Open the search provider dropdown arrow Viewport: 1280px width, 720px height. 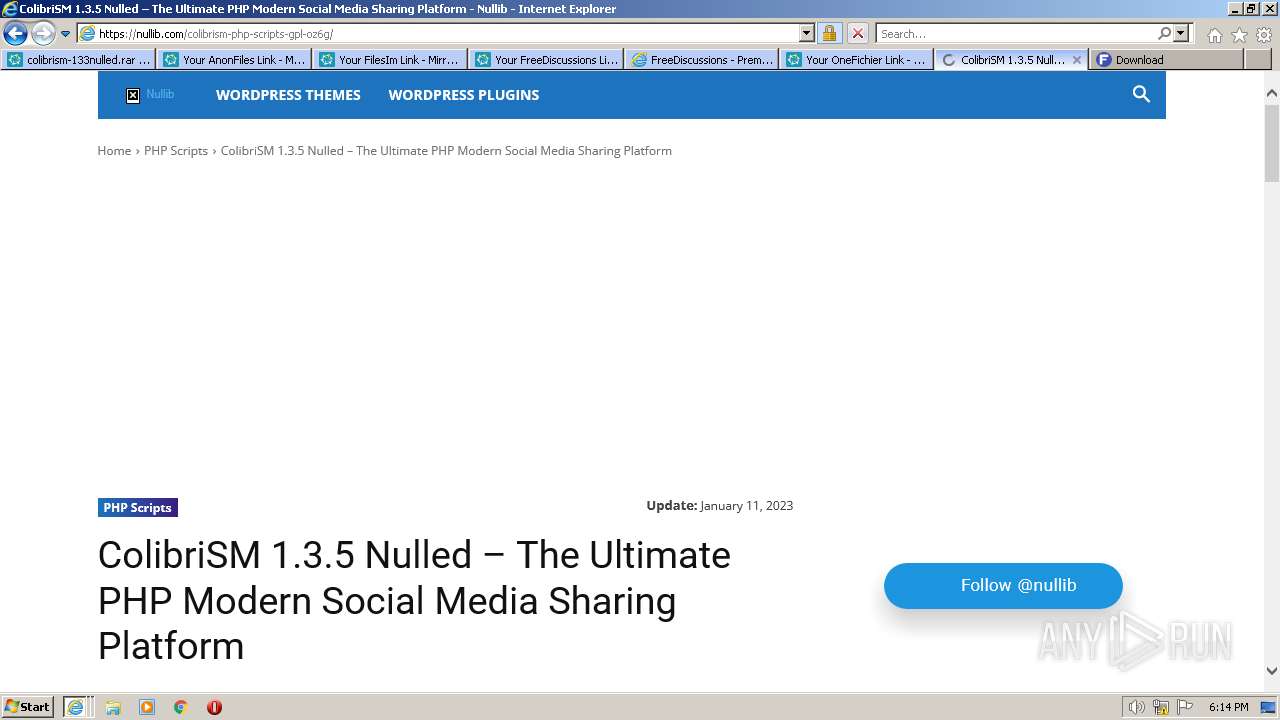[1181, 33]
